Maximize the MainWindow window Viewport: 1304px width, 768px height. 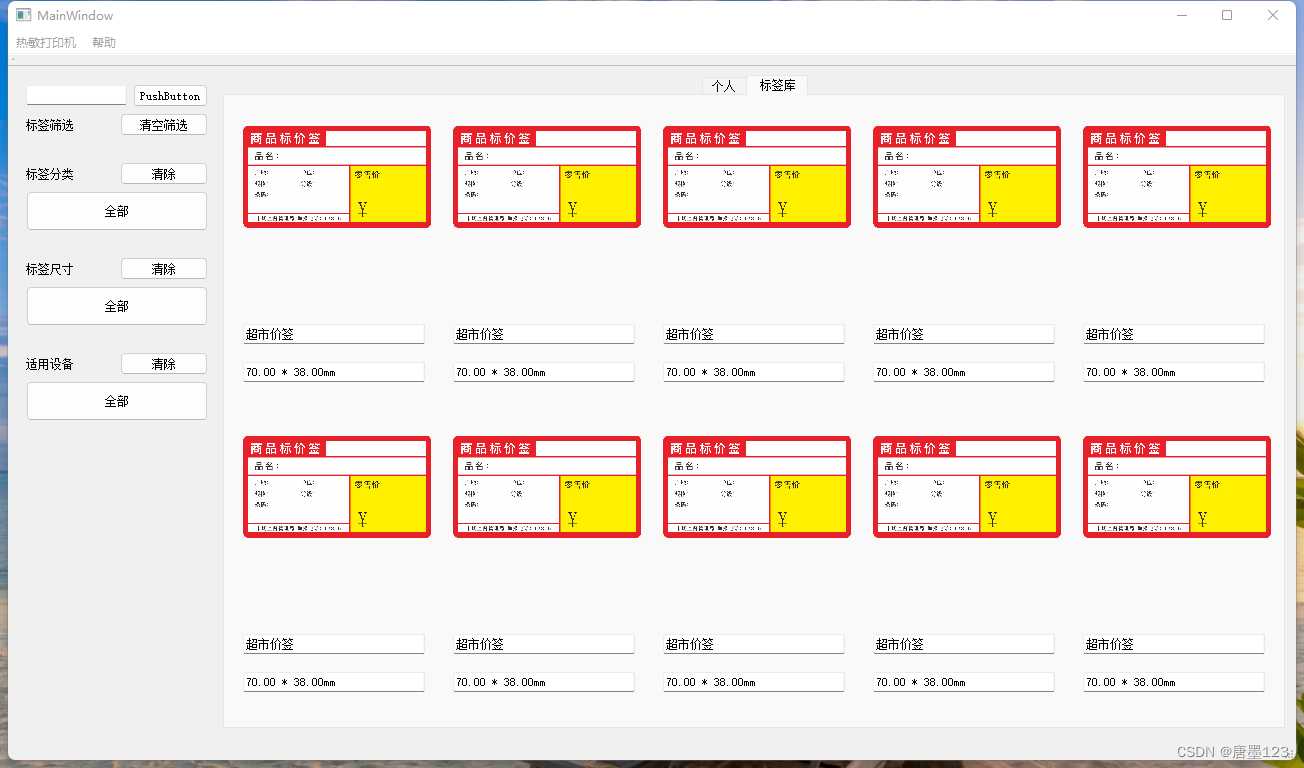[x=1227, y=15]
